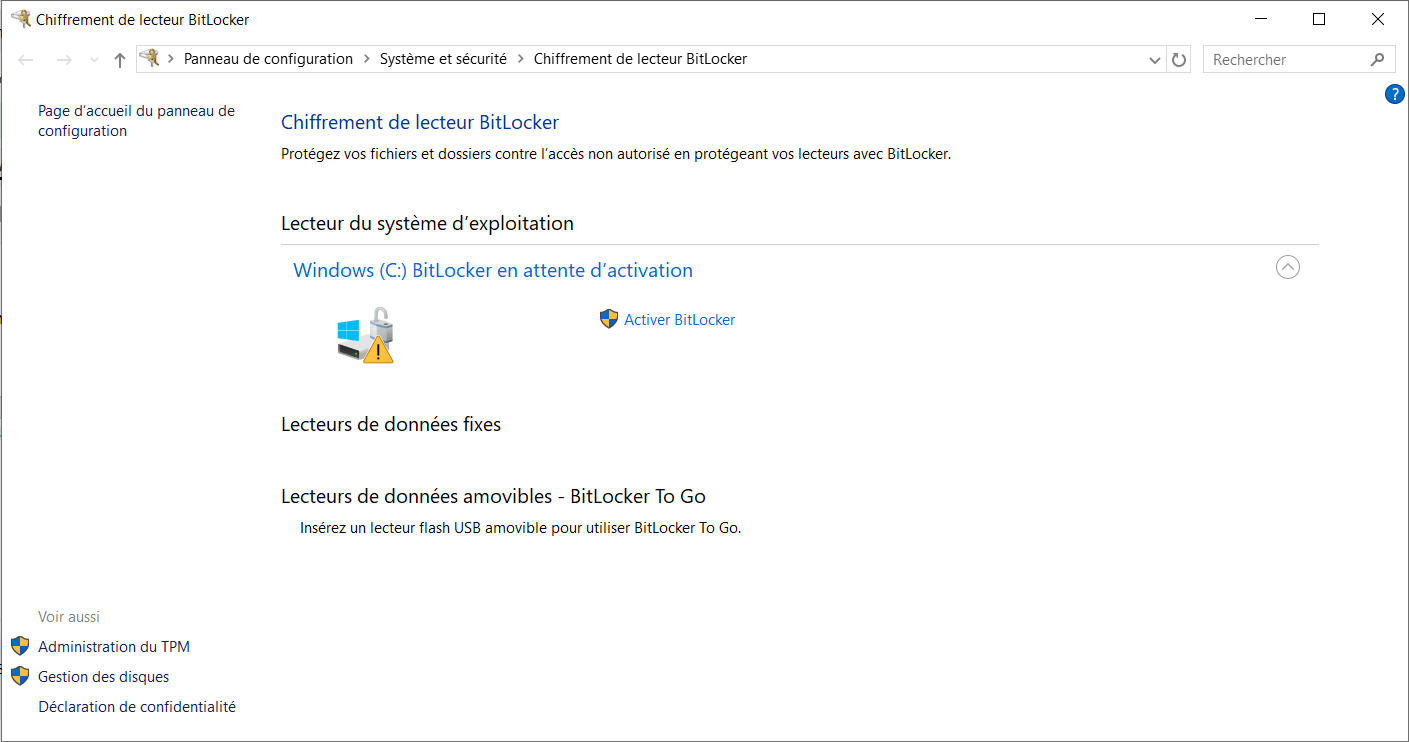Viewport: 1409px width, 742px height.
Task: Click the Voir aussi label
Action: (69, 617)
